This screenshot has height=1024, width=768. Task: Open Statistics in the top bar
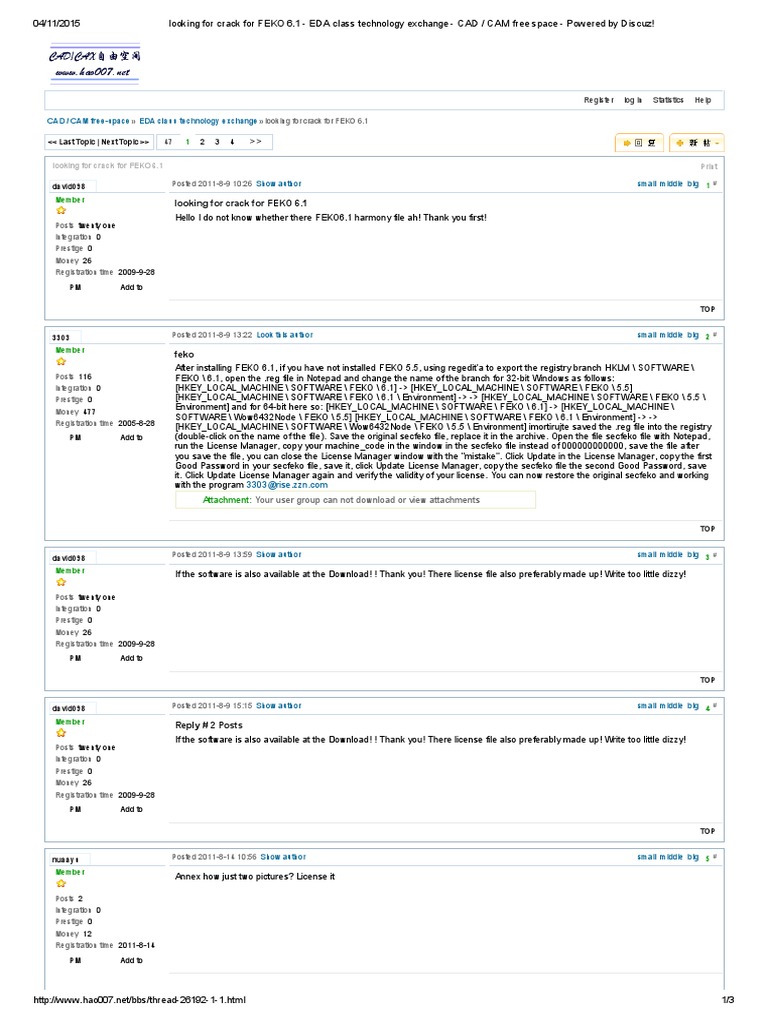pos(668,101)
